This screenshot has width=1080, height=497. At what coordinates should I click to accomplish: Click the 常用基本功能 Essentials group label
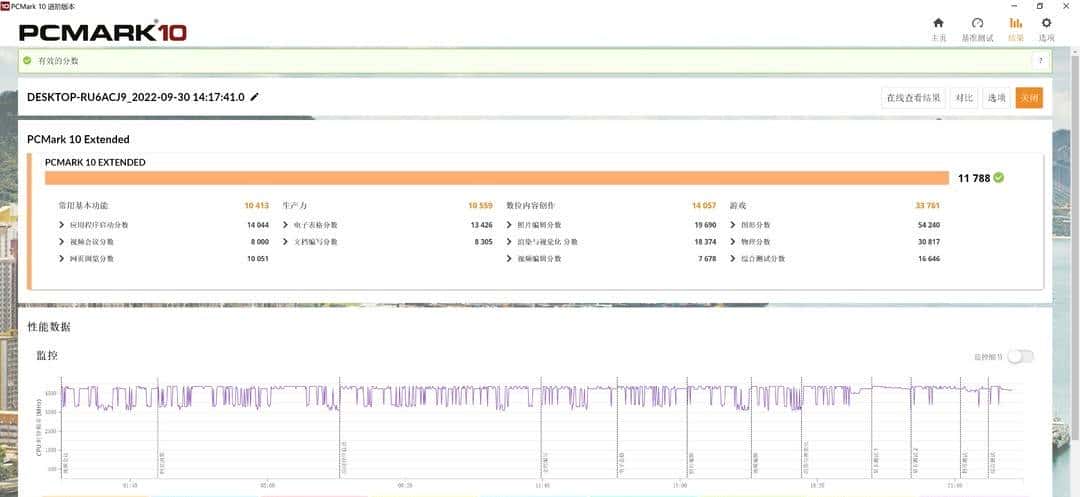[83, 205]
